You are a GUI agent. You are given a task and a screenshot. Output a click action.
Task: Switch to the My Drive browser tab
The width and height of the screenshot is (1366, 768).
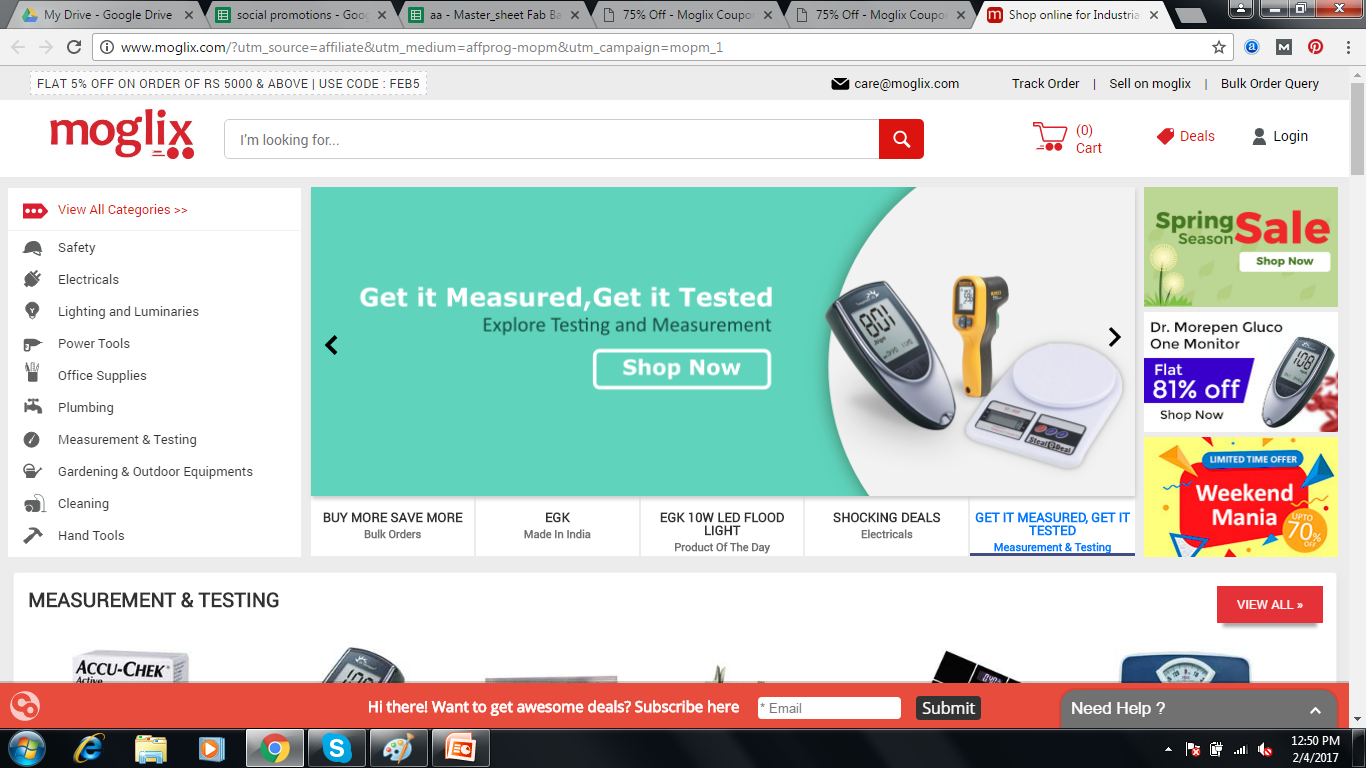tap(108, 15)
